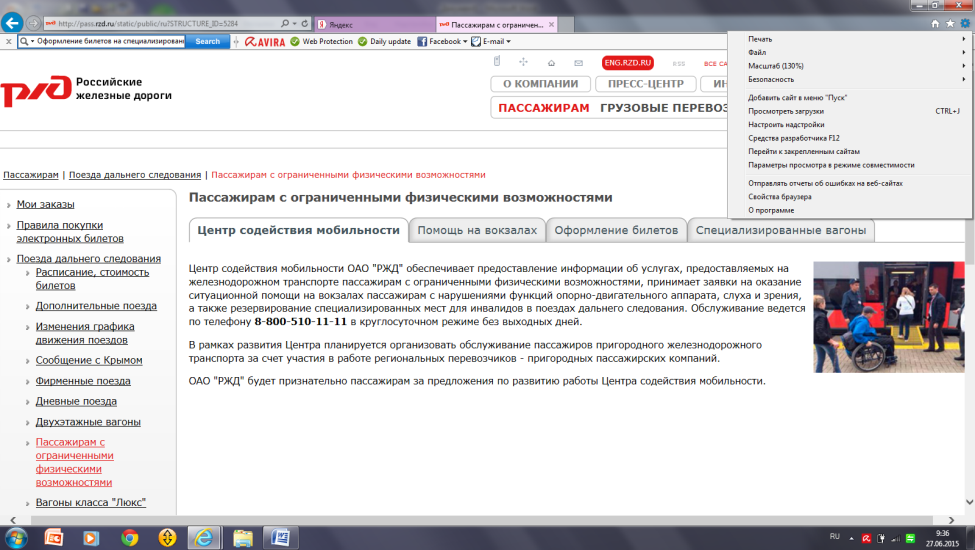This screenshot has height=550, width=975.
Task: Open Сообщение с Крымом link
Action: [89, 360]
